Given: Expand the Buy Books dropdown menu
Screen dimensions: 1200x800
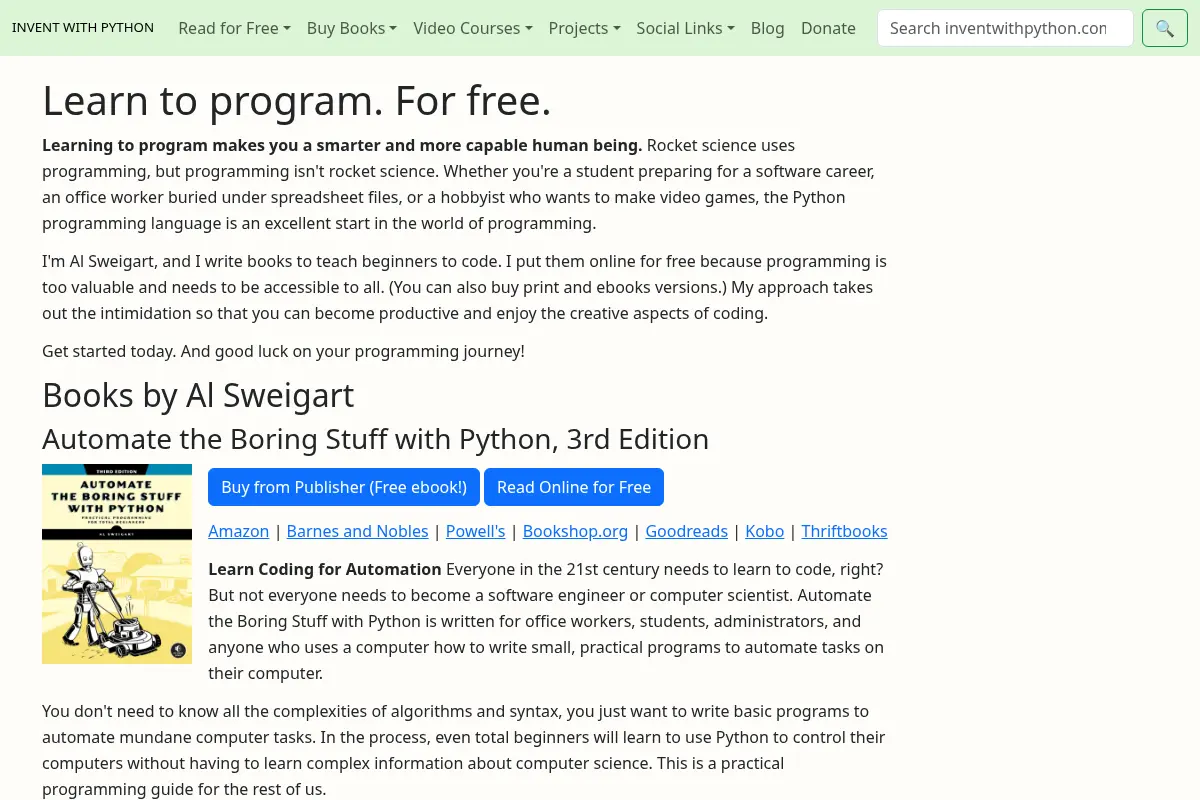Looking at the screenshot, I should pyautogui.click(x=352, y=28).
